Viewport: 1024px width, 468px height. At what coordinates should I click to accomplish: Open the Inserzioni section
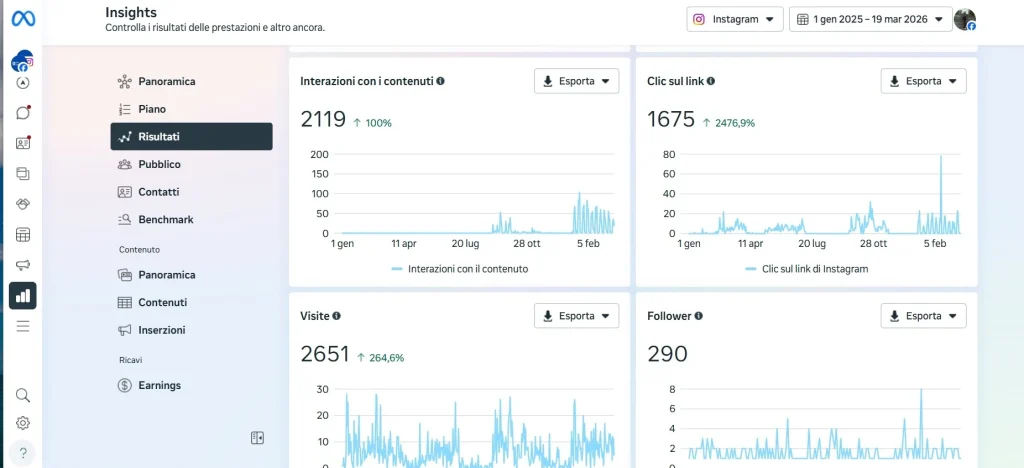191,330
